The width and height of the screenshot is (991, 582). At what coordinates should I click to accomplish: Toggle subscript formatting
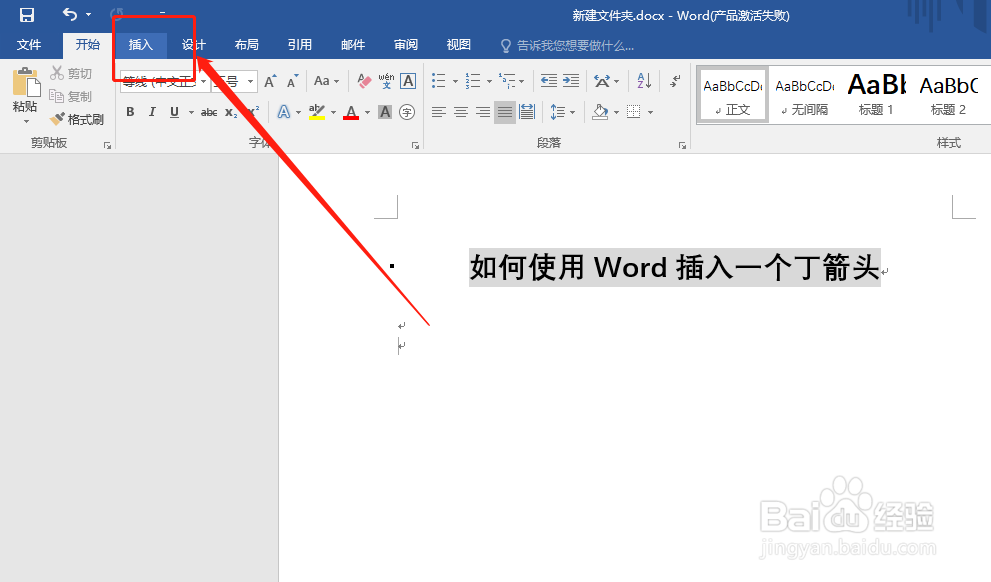tap(231, 112)
